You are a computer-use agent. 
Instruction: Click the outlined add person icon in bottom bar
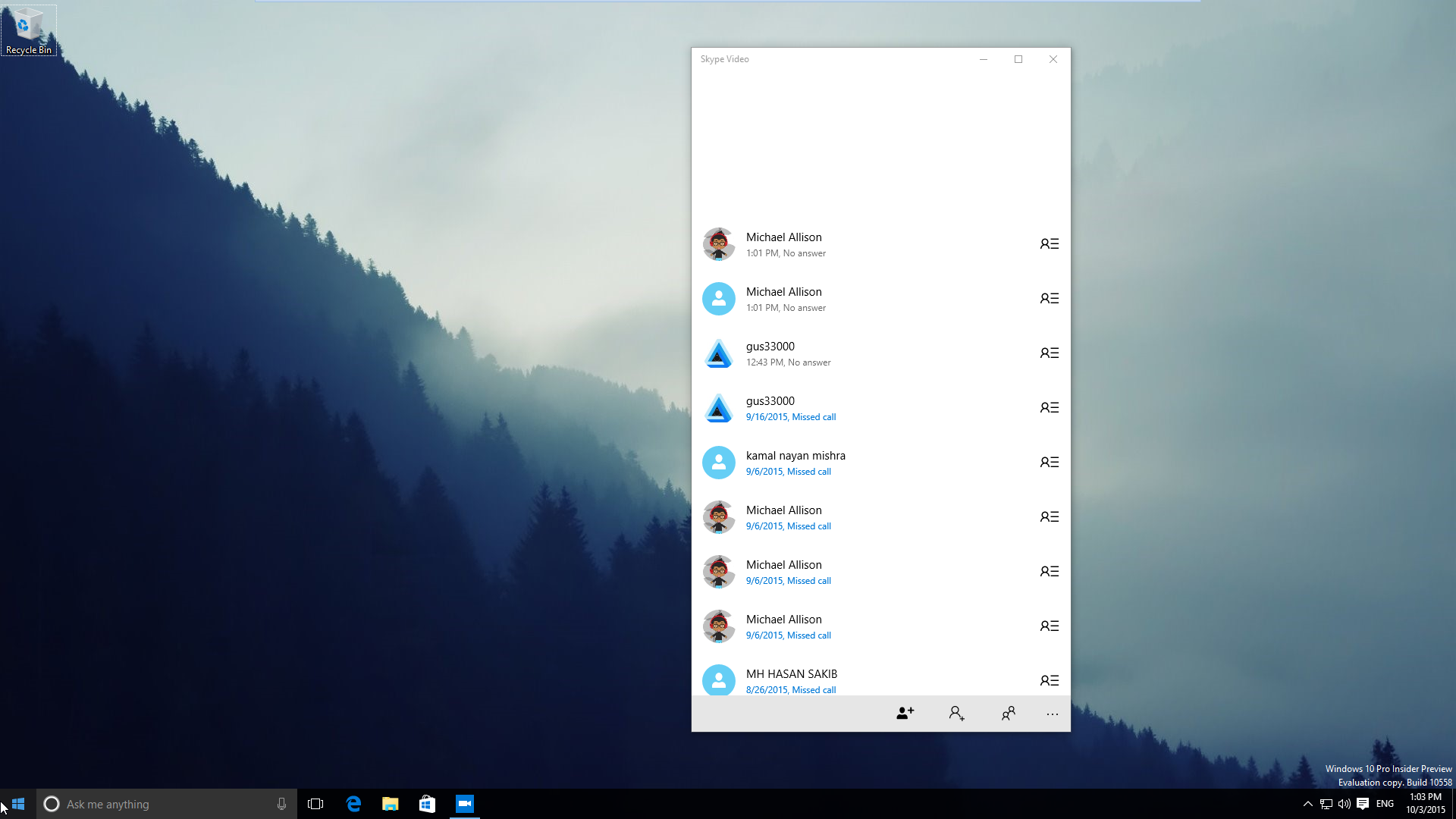(956, 714)
